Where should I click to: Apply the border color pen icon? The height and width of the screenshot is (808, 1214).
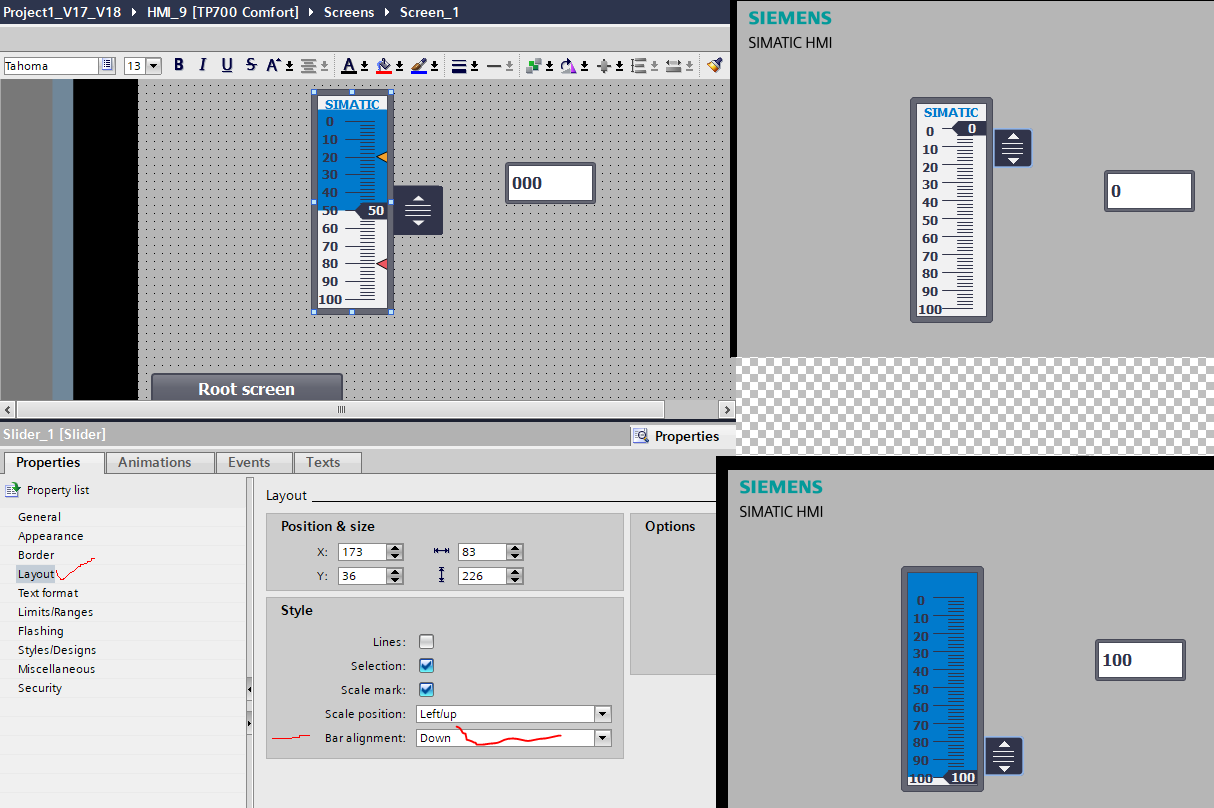pyautogui.click(x=419, y=65)
